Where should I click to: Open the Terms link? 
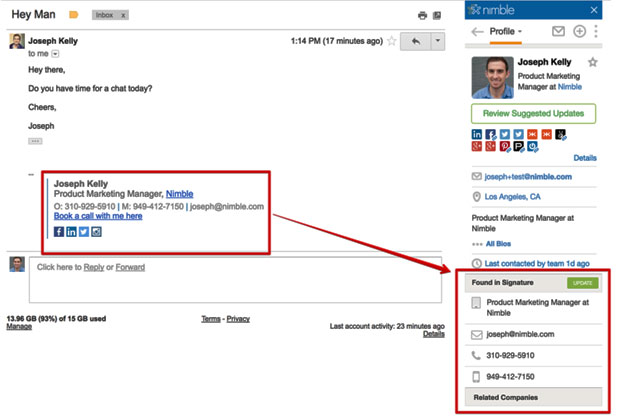pyautogui.click(x=211, y=319)
